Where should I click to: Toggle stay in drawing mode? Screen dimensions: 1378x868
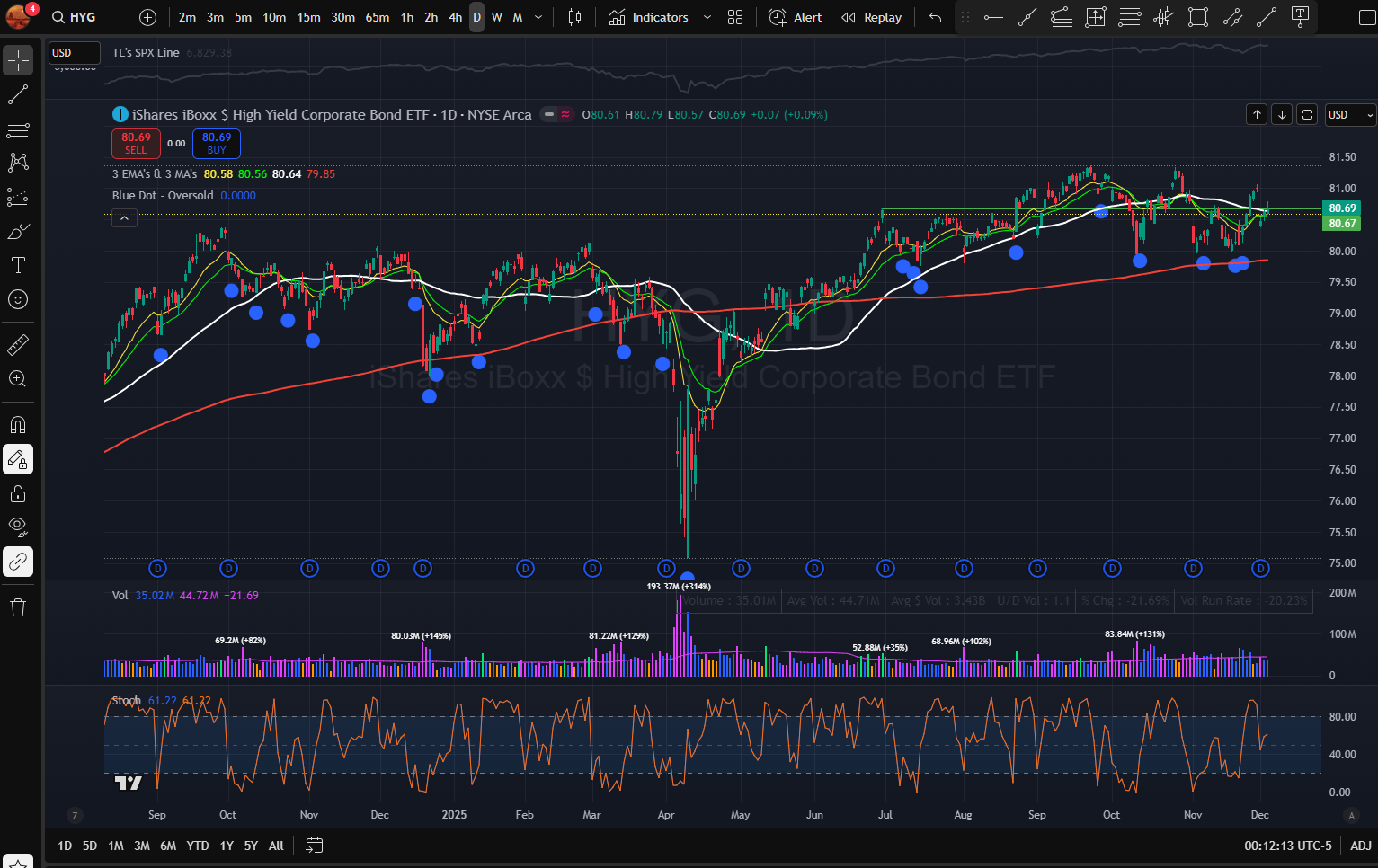tap(18, 459)
